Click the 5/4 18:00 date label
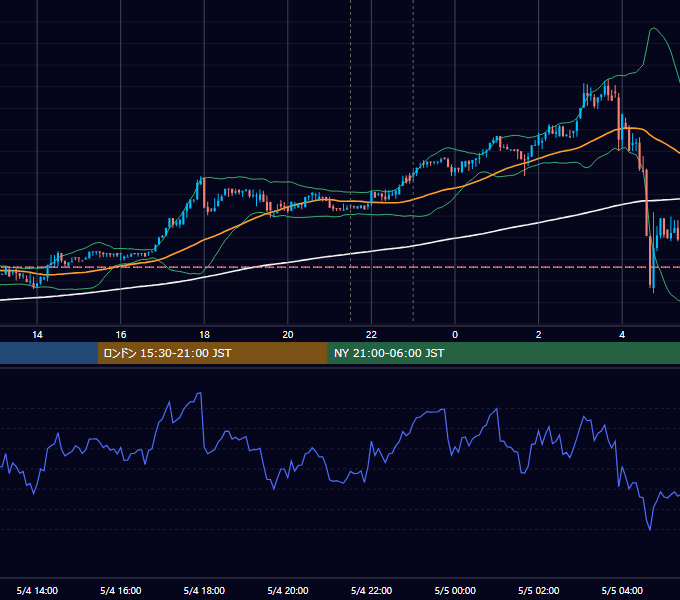Viewport: 680px width, 600px height. point(204,590)
